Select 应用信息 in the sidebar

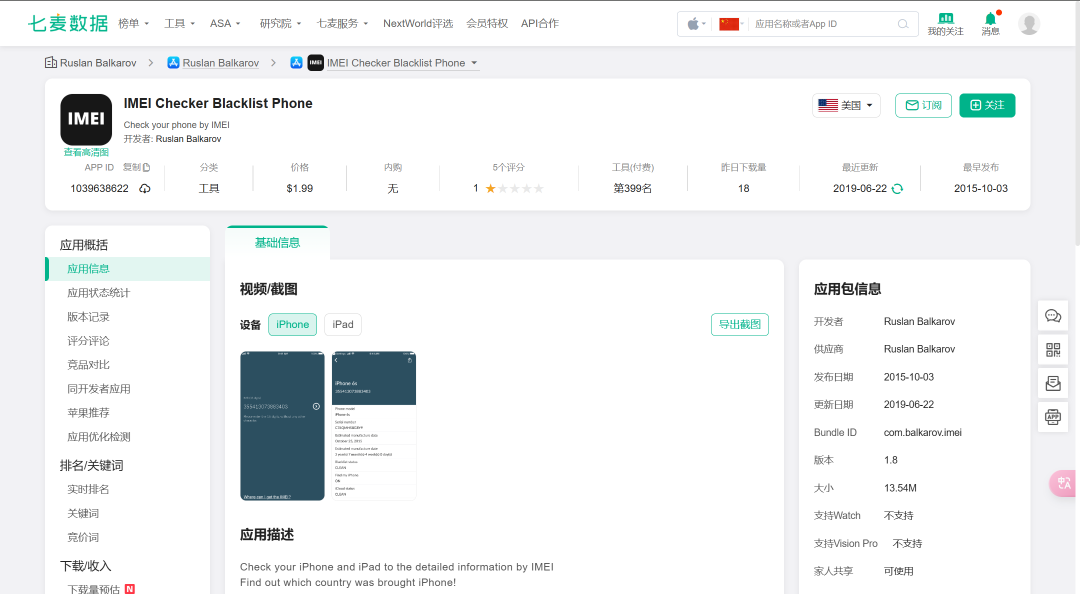(127, 269)
